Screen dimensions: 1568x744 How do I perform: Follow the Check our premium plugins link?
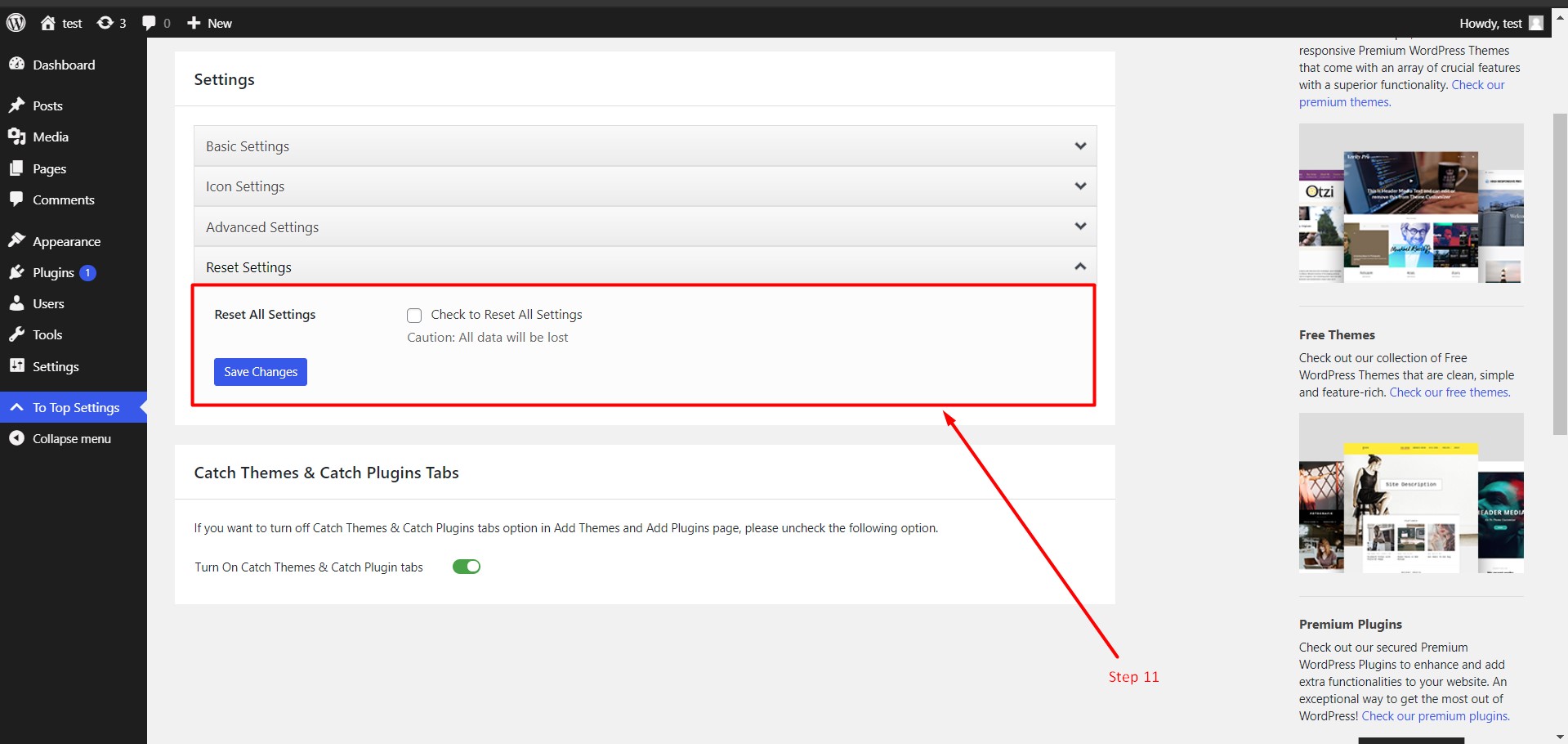point(1436,716)
